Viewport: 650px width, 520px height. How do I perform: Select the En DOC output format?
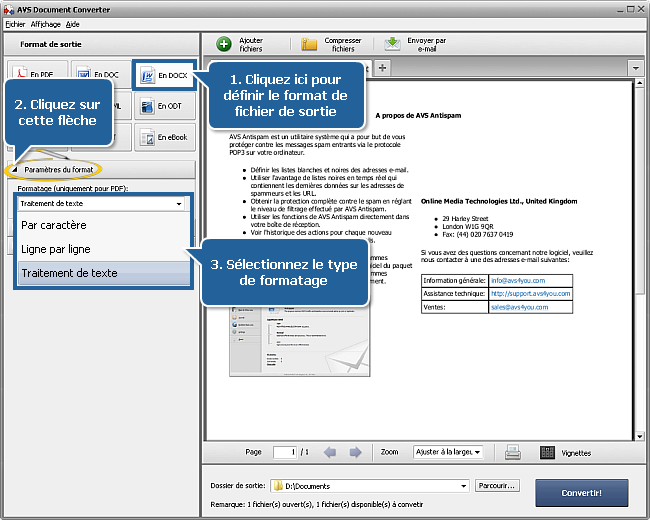tap(100, 75)
